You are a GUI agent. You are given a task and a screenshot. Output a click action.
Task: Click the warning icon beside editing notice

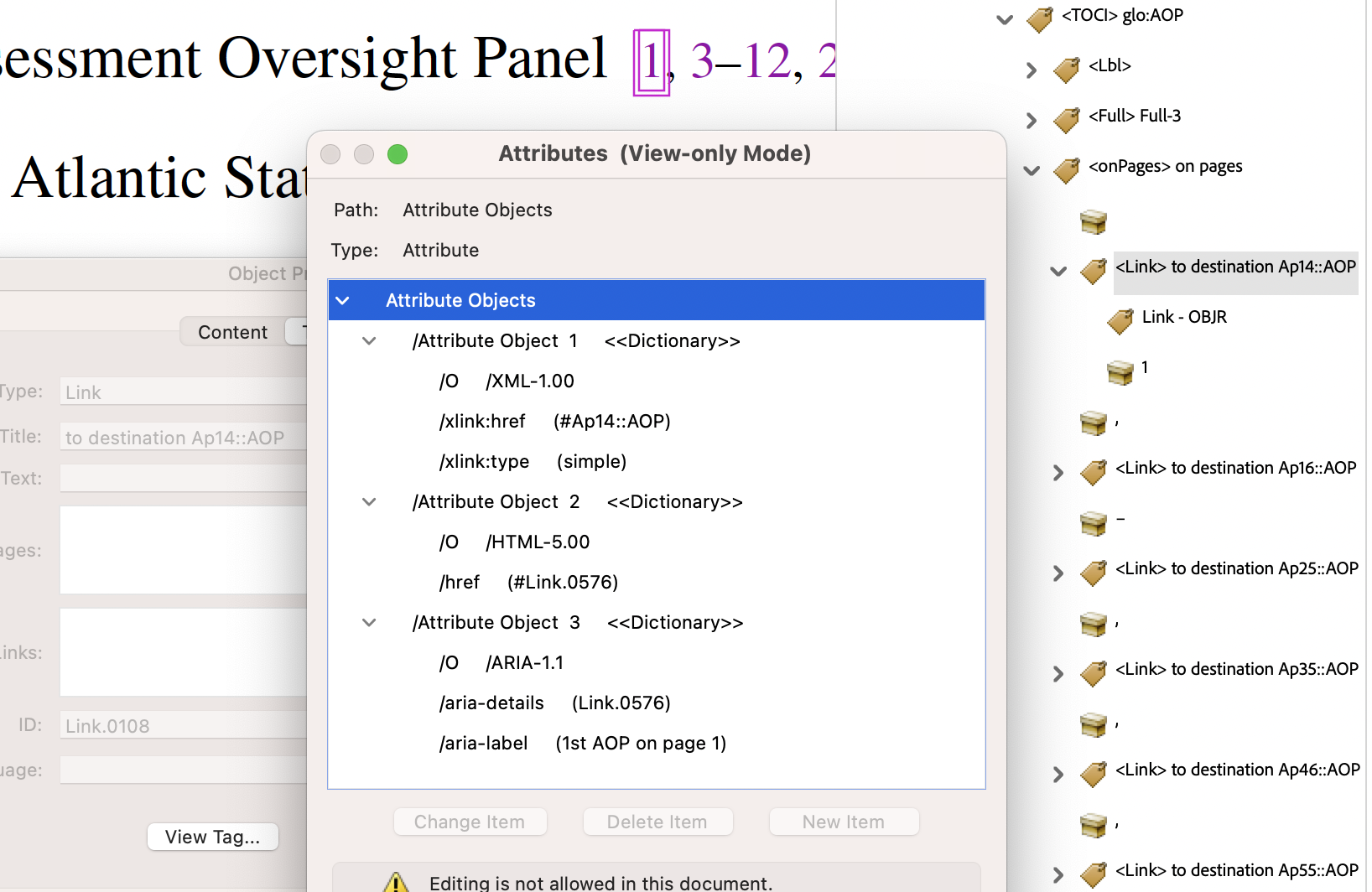(396, 882)
